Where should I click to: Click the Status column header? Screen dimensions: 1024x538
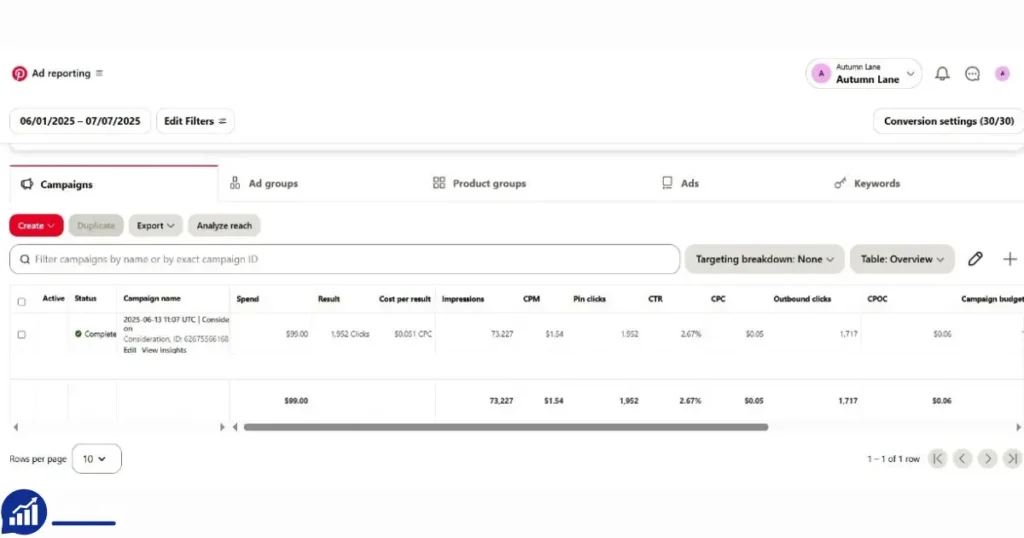click(86, 298)
